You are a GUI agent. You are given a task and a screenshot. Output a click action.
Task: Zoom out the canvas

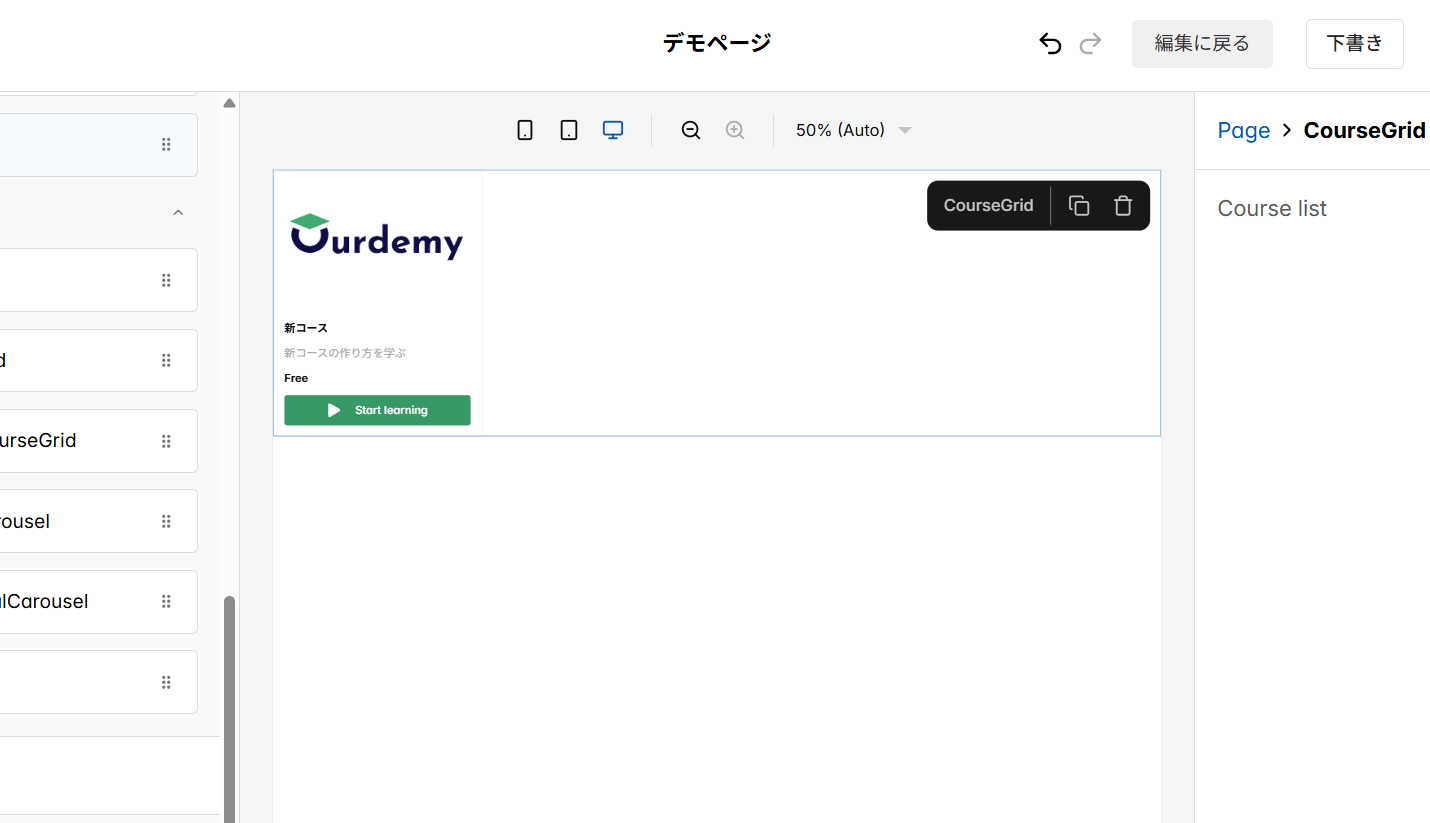coord(690,130)
